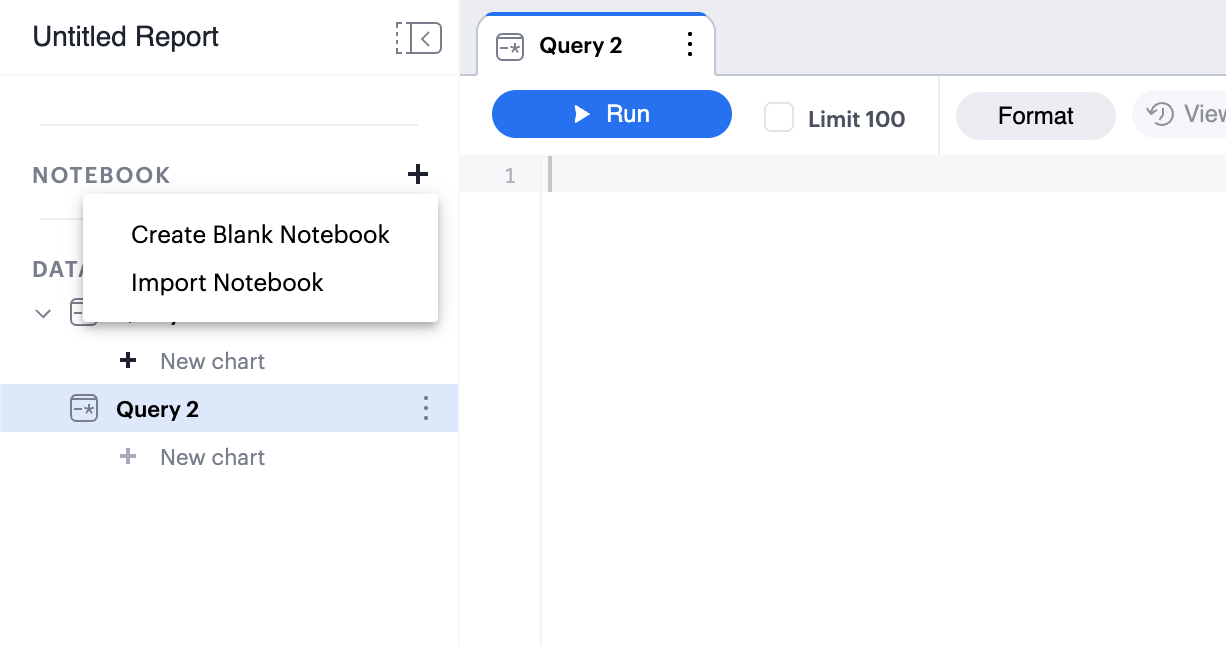This screenshot has height=646, width=1226.
Task: Open the Query 2 tab's three-dot menu
Action: tap(689, 45)
